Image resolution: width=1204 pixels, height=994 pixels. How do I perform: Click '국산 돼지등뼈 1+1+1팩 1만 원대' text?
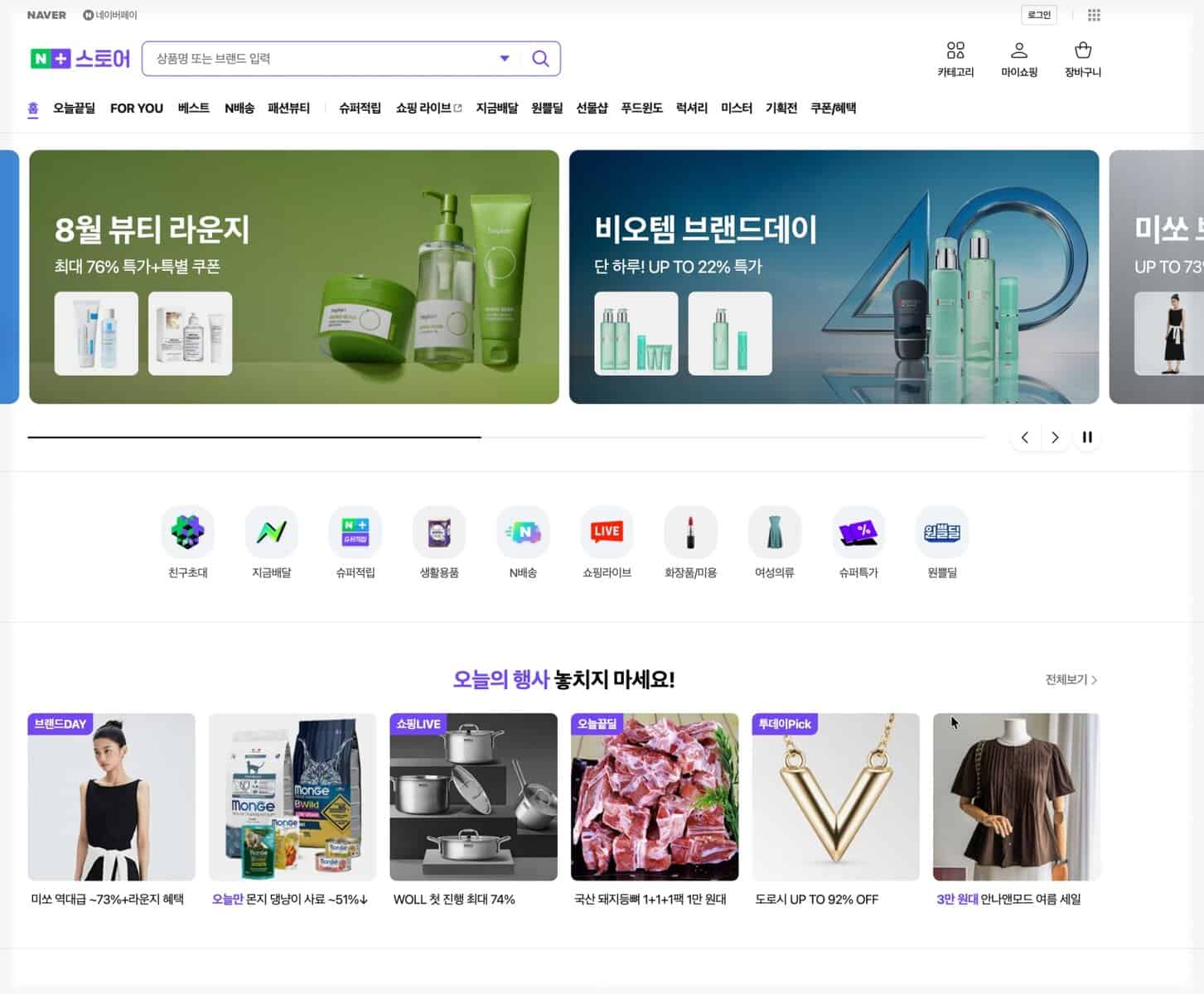click(x=650, y=900)
